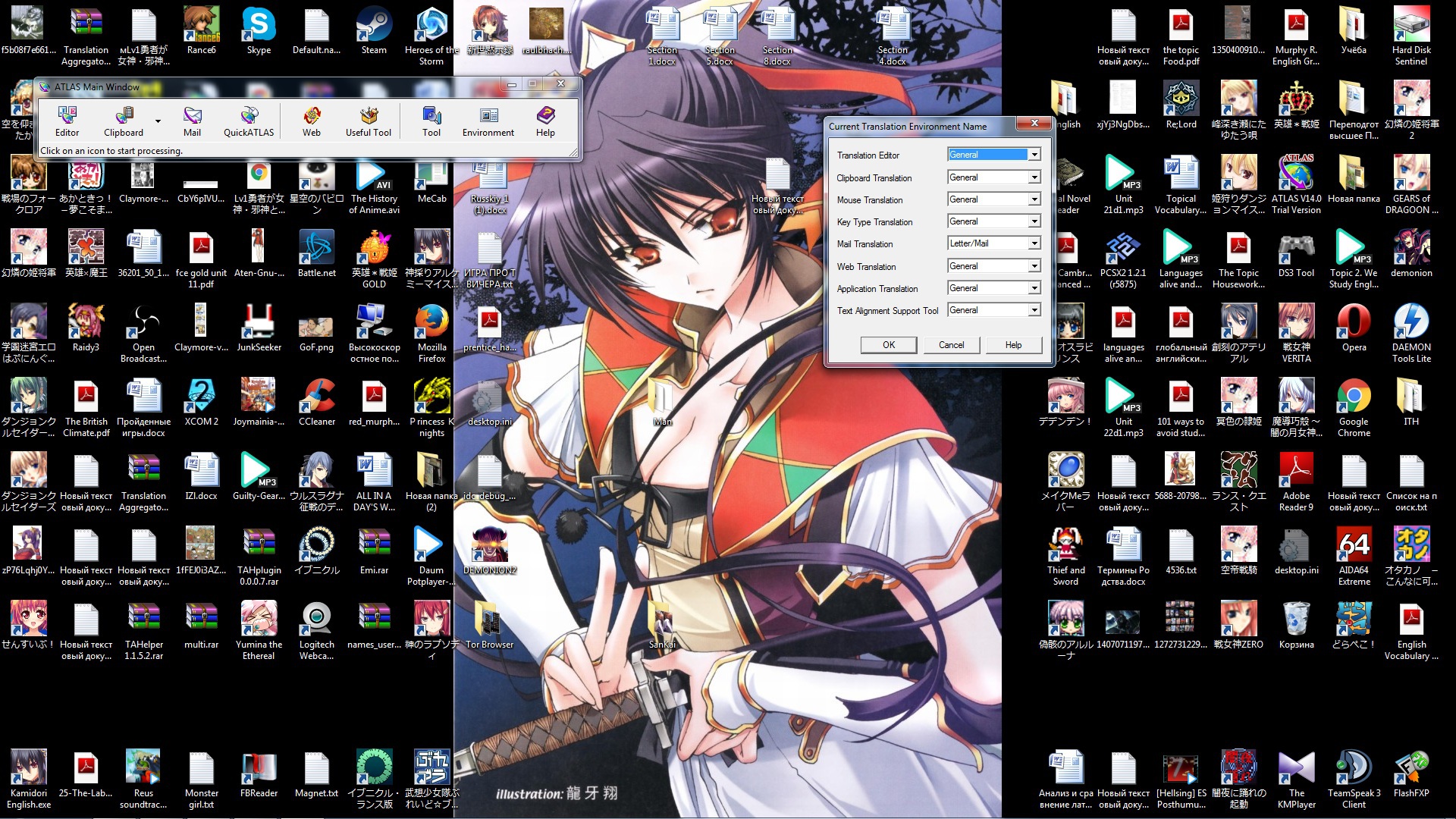This screenshot has height=819, width=1456.
Task: Open the Editor tool in ATLAS
Action: point(67,121)
